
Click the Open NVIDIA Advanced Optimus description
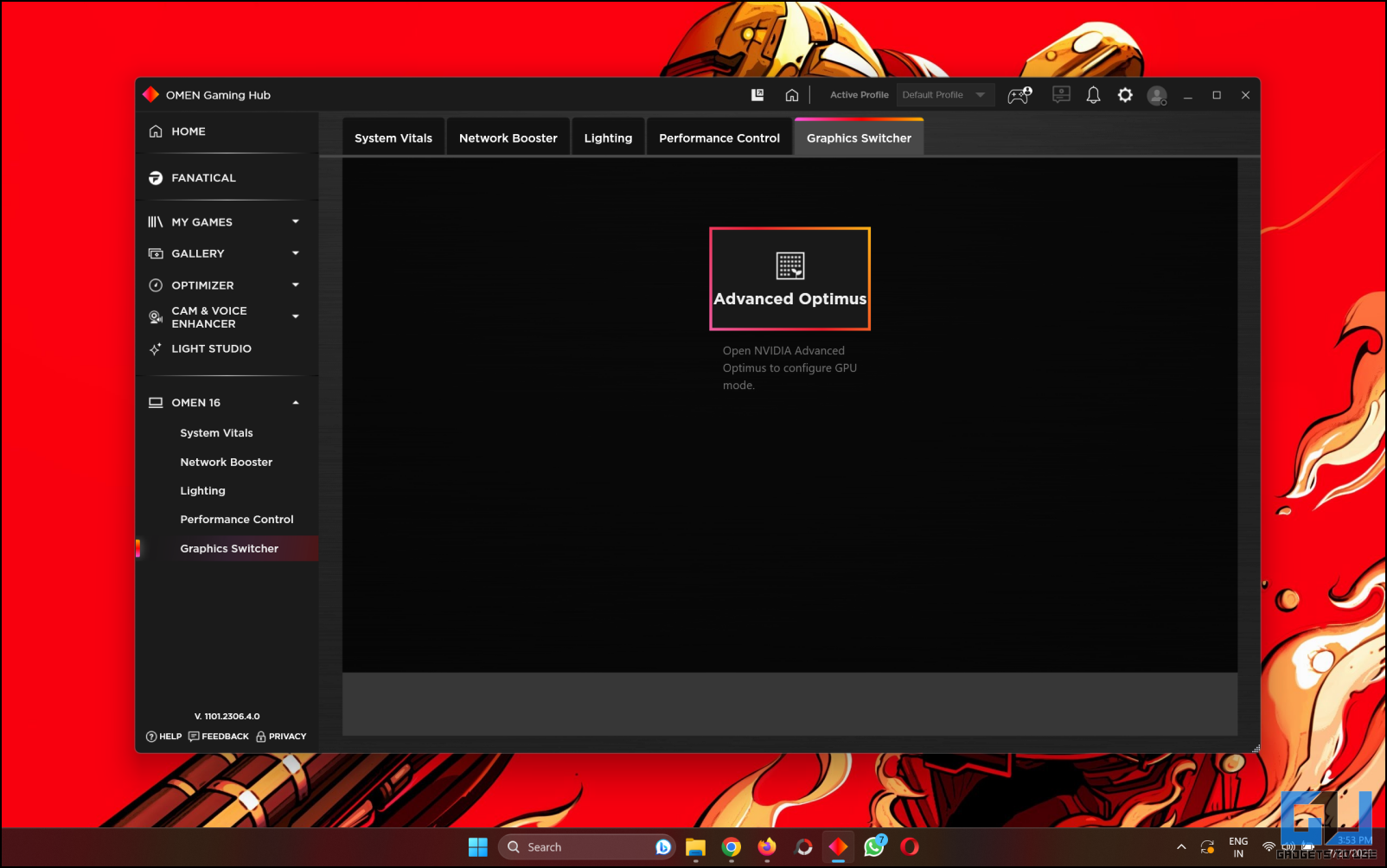[x=790, y=368]
